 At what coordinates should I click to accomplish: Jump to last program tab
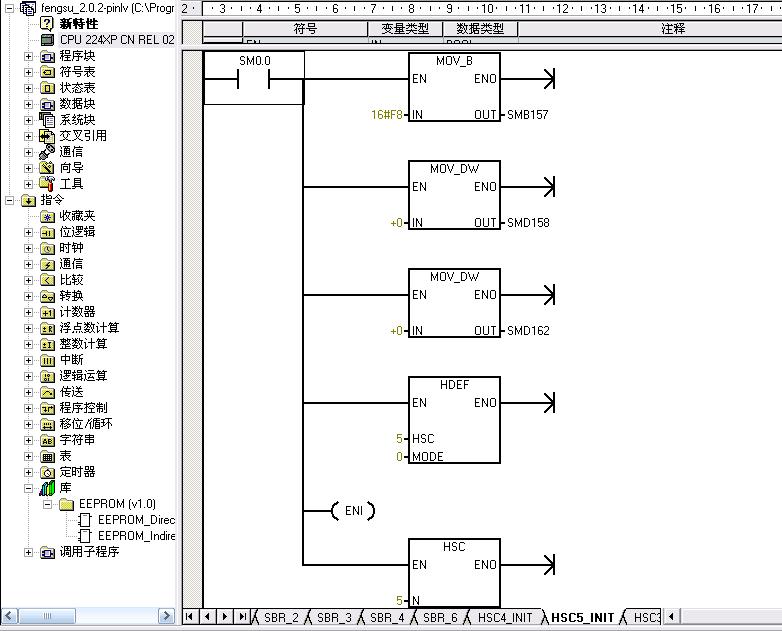tap(242, 617)
